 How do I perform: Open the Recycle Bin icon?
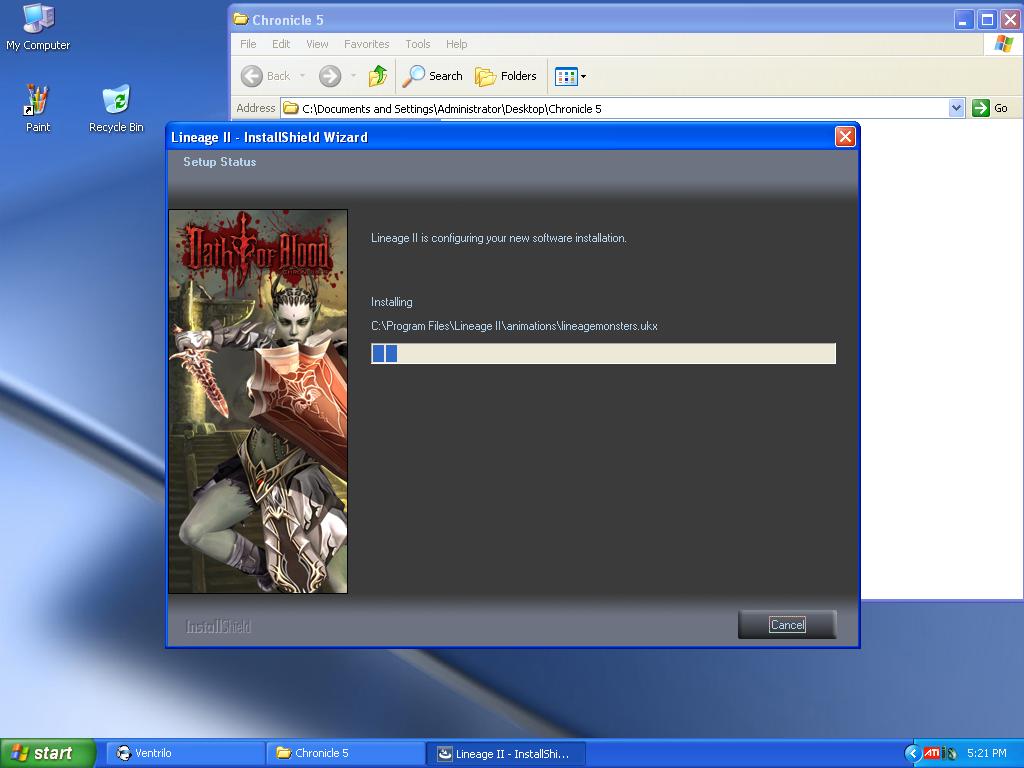tap(116, 108)
